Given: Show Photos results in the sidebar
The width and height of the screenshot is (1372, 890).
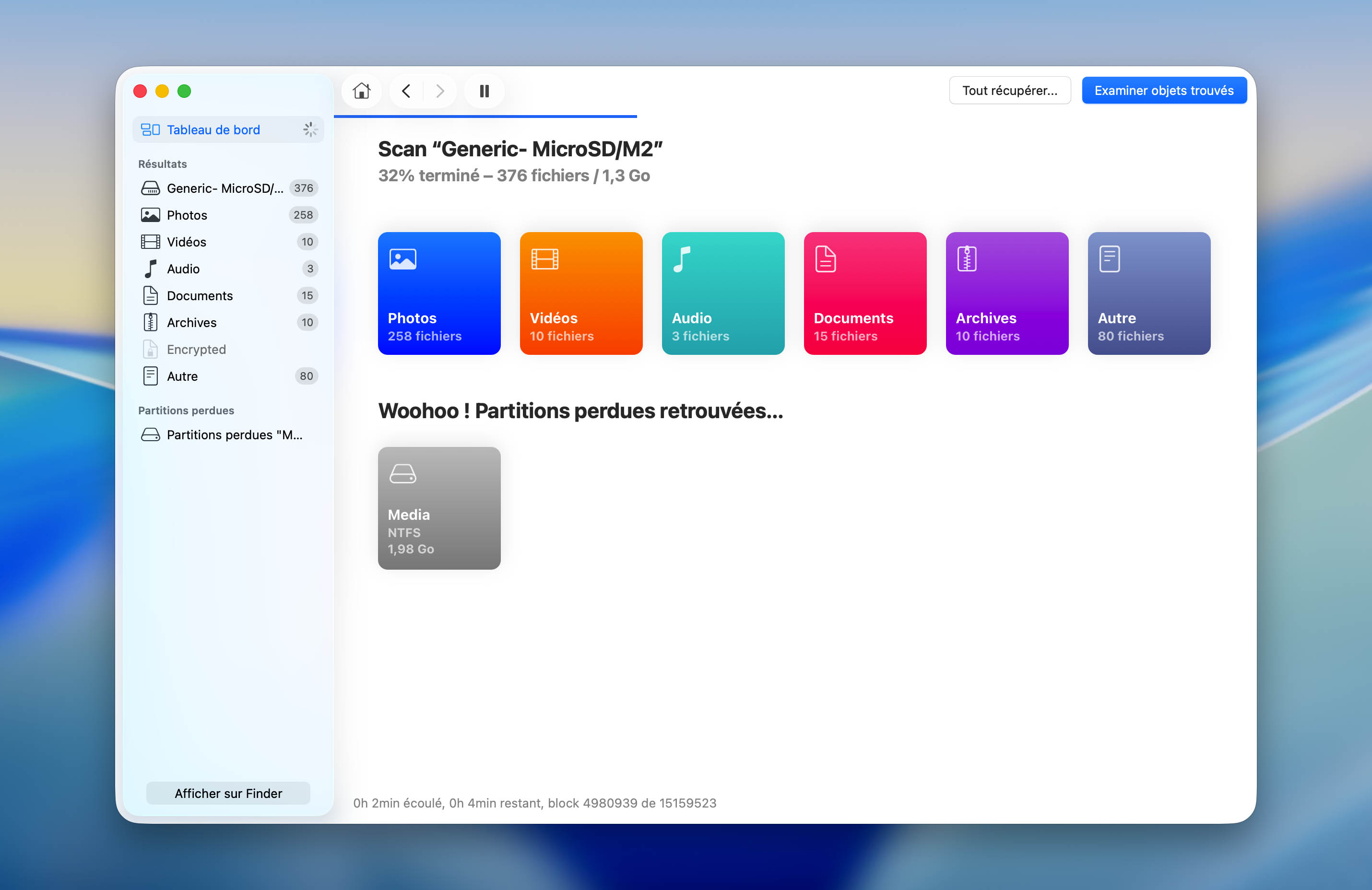Looking at the screenshot, I should coord(228,215).
